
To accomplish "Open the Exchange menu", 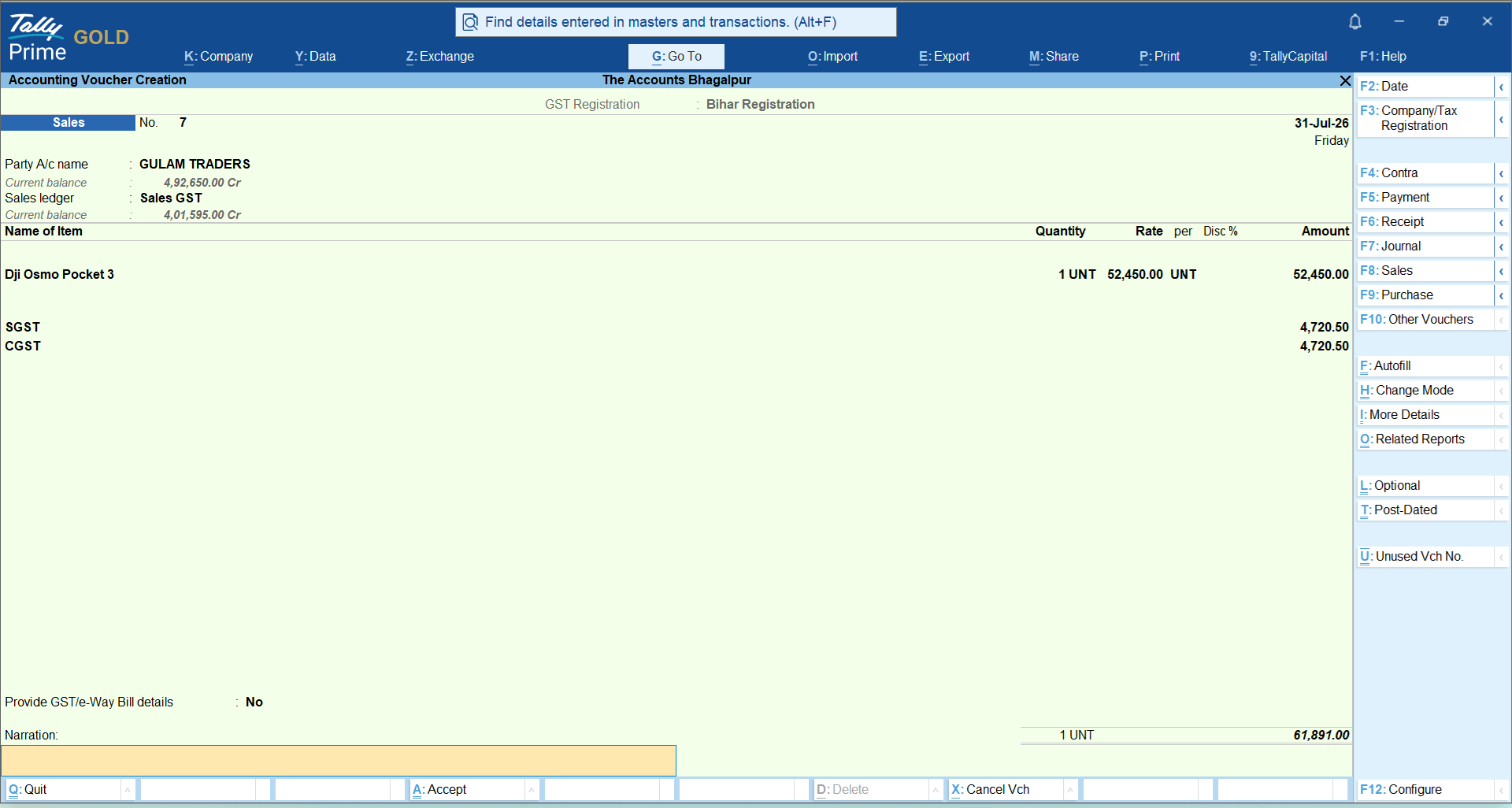I will [x=439, y=57].
